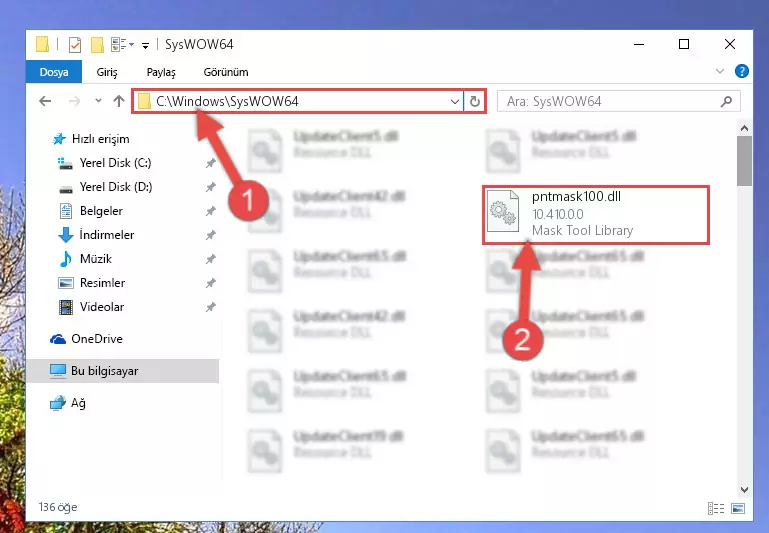Click the scroll up arrow of file list
The image size is (769, 533).
pos(744,128)
